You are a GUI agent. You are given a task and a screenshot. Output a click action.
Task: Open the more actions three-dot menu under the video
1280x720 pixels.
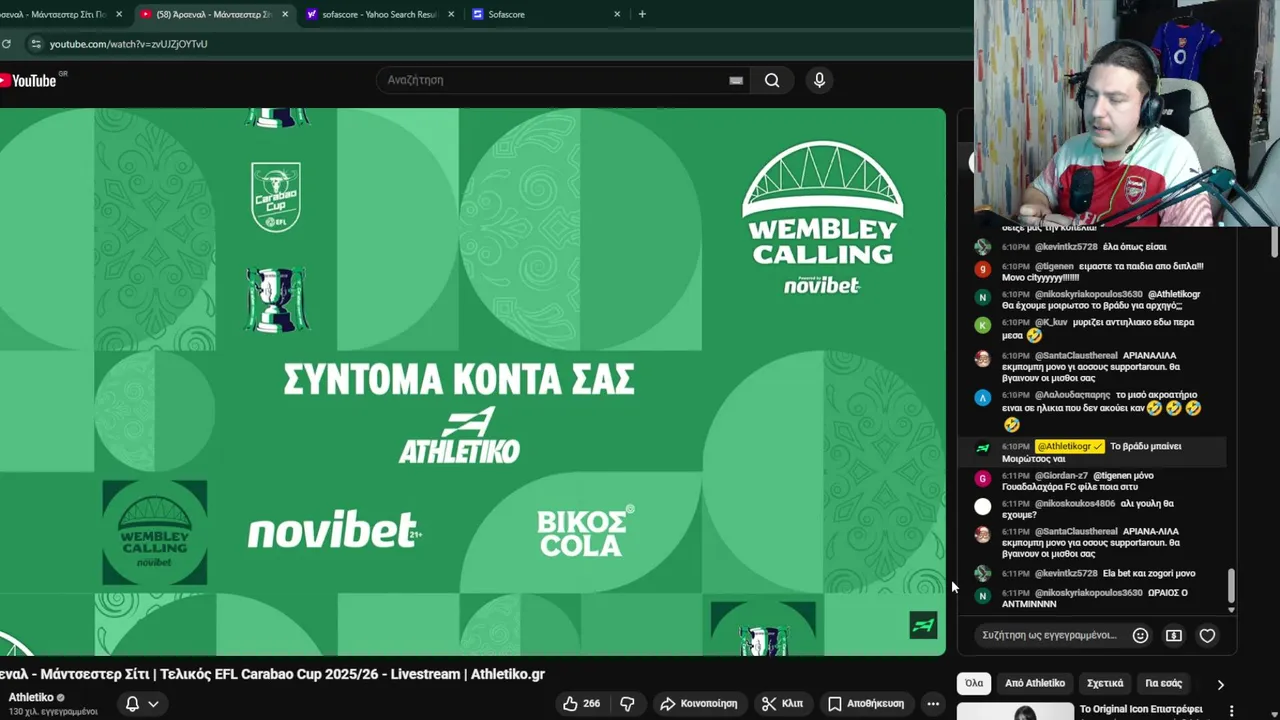pos(933,703)
